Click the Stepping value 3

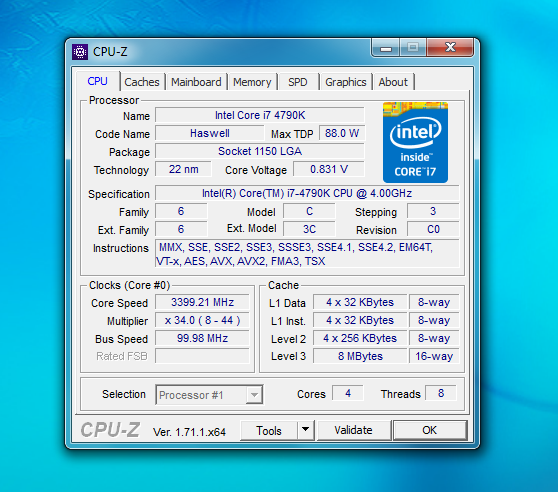[x=433, y=211]
